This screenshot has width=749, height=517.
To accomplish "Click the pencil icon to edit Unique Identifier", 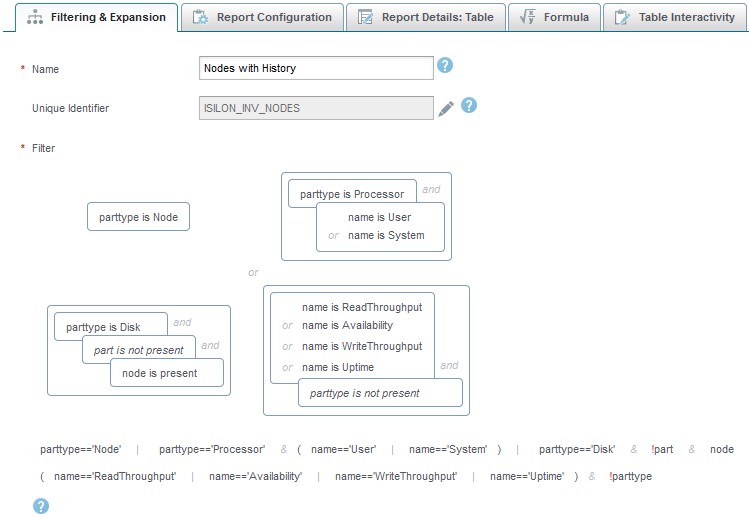I will (446, 109).
